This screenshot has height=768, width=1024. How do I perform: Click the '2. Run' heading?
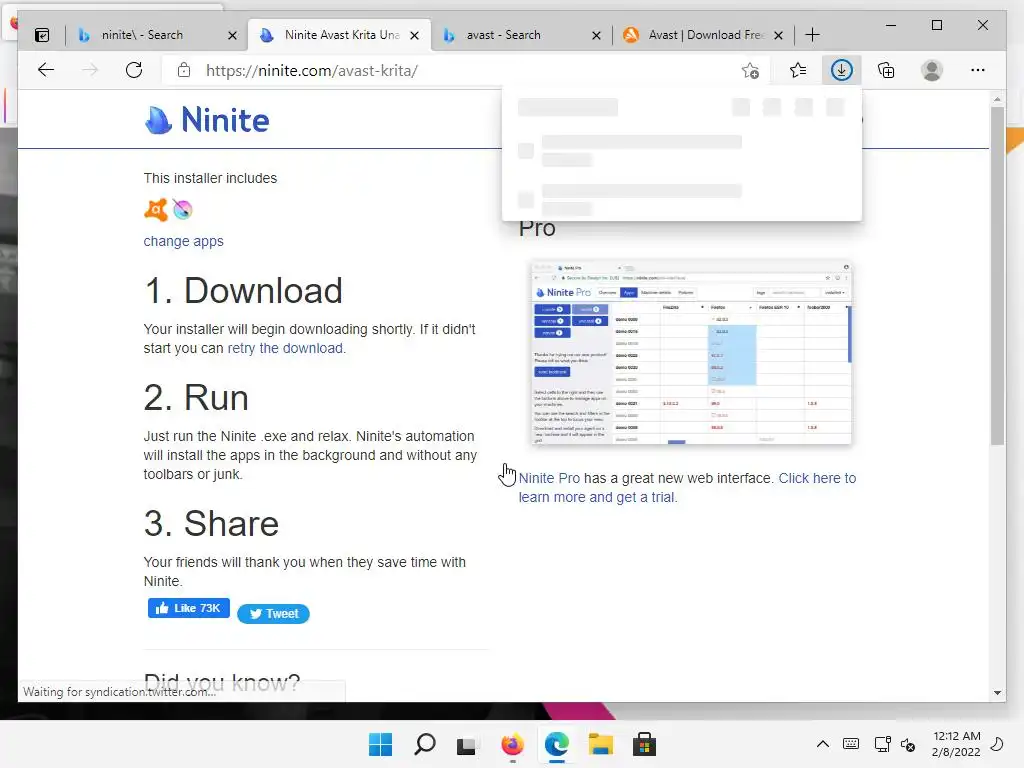tap(196, 398)
